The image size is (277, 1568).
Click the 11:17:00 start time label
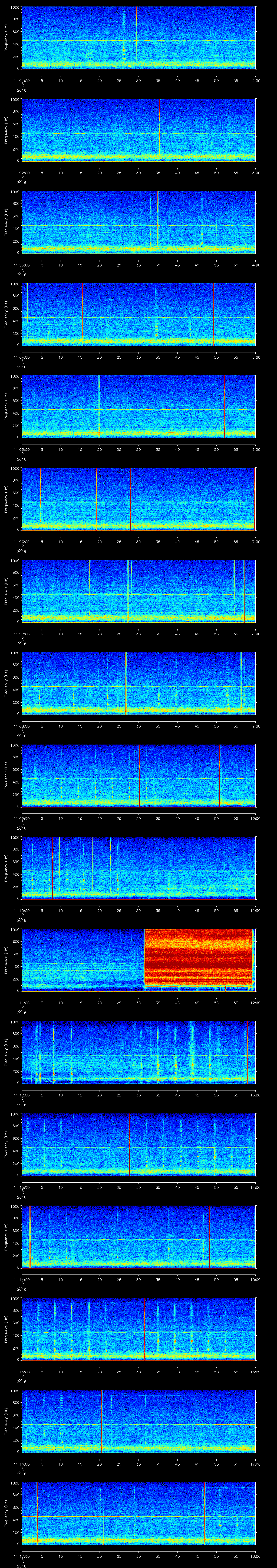pyautogui.click(x=21, y=1556)
